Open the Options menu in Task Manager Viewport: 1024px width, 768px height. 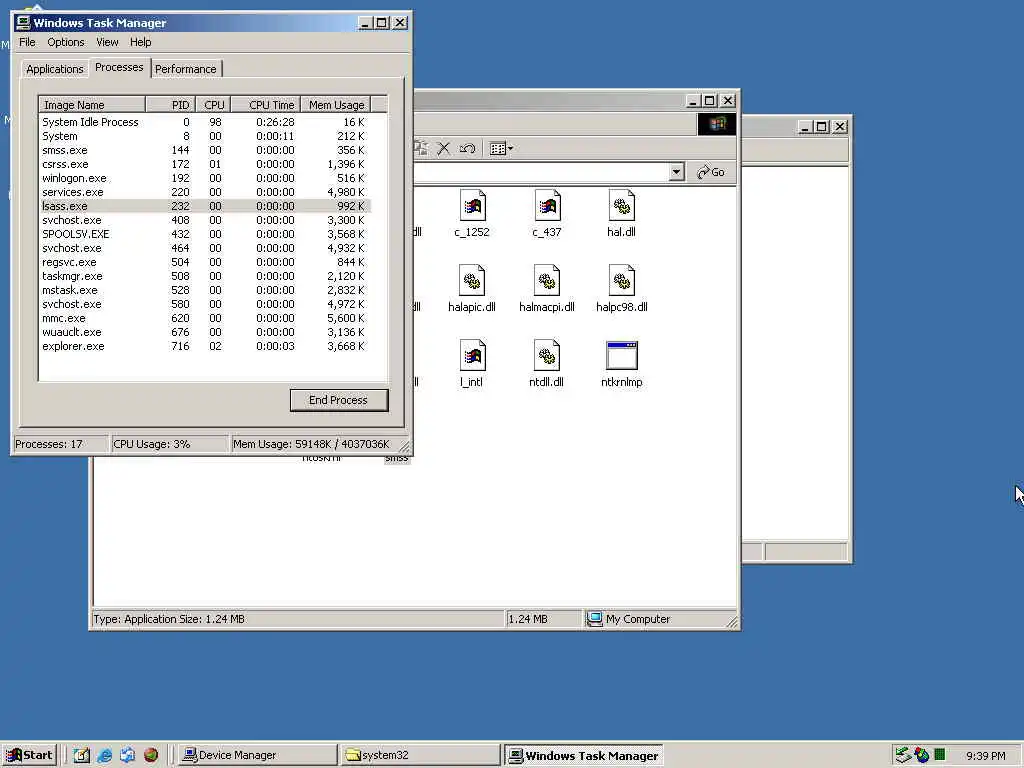click(x=65, y=42)
